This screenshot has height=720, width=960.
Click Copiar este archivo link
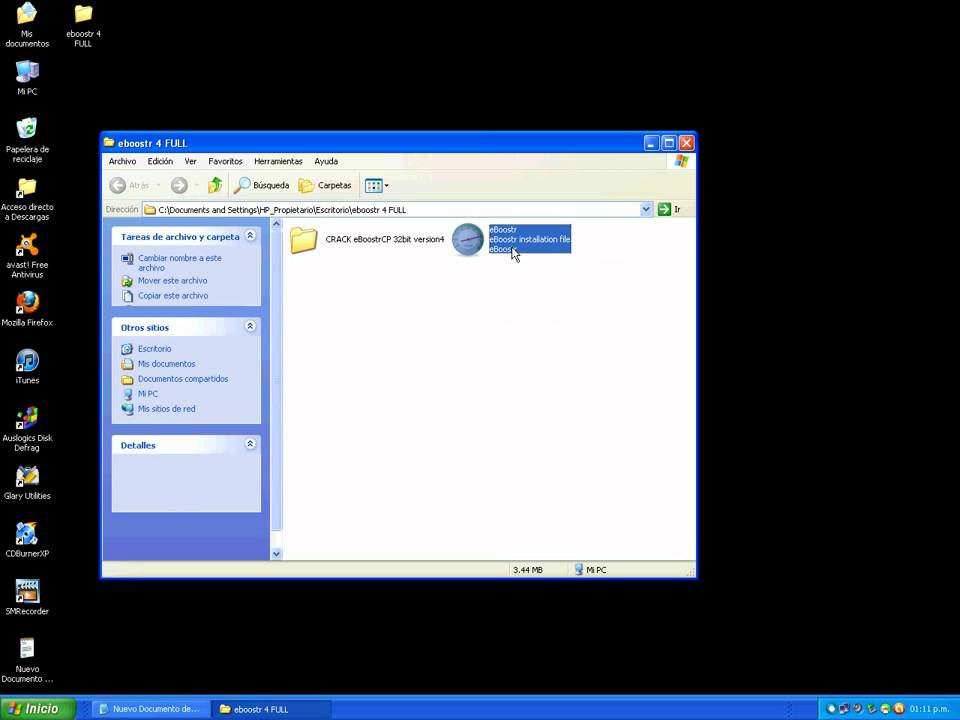point(173,295)
